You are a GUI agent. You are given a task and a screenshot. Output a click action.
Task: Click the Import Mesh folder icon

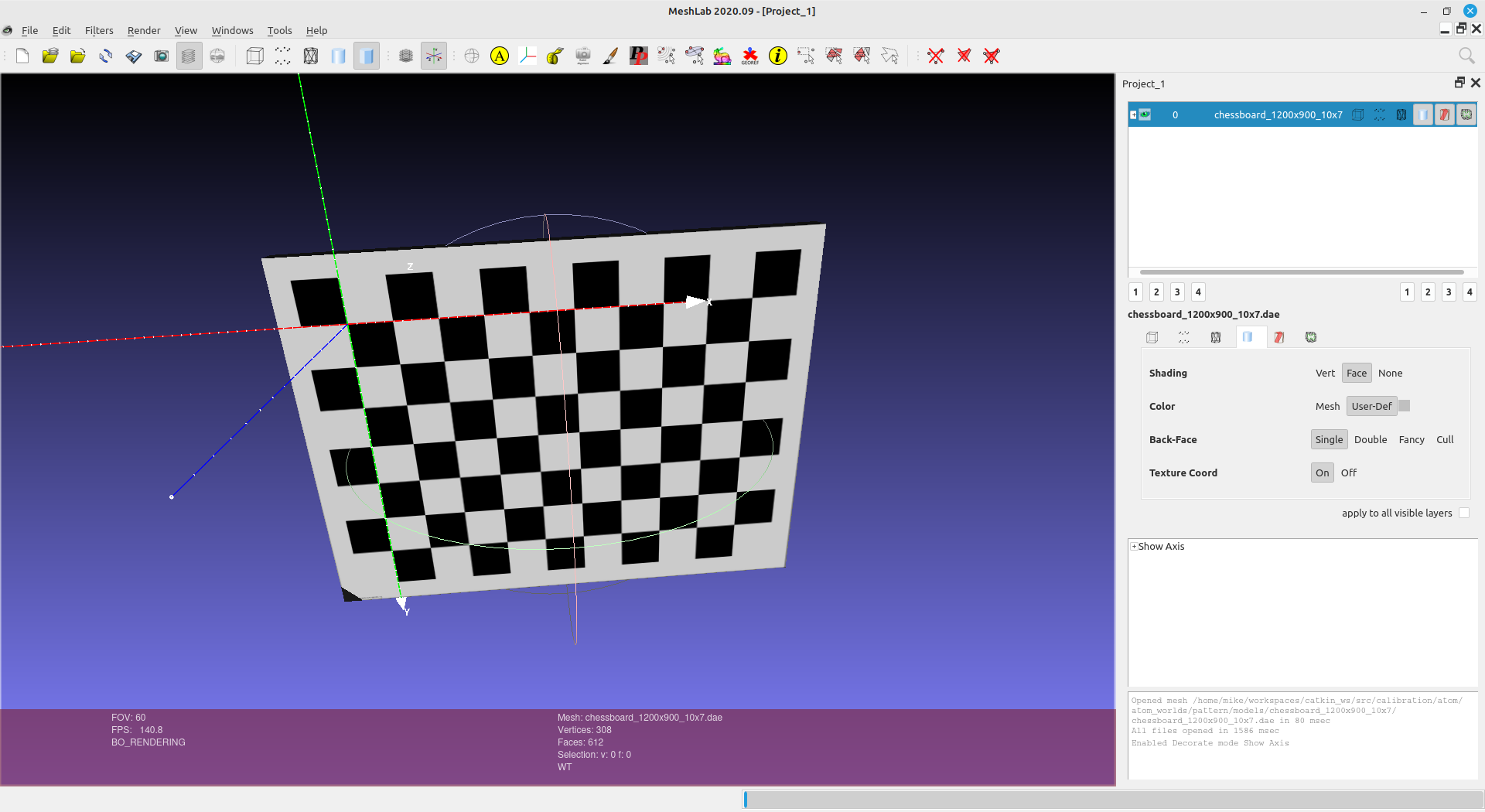point(78,56)
